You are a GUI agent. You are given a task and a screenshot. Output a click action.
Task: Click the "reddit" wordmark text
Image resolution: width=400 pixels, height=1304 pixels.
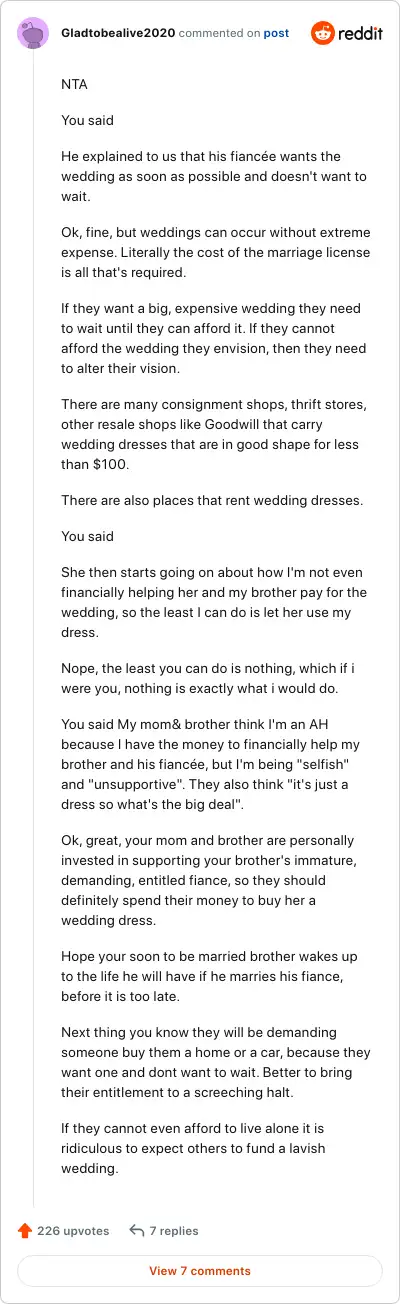(361, 33)
